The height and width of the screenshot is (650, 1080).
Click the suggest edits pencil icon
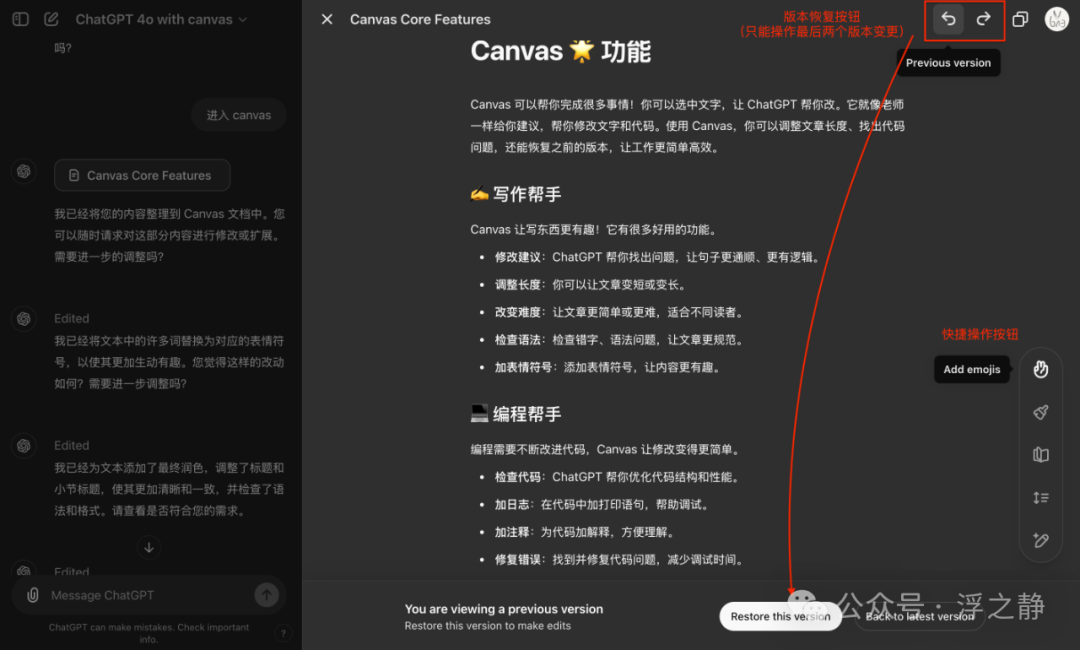click(1041, 541)
